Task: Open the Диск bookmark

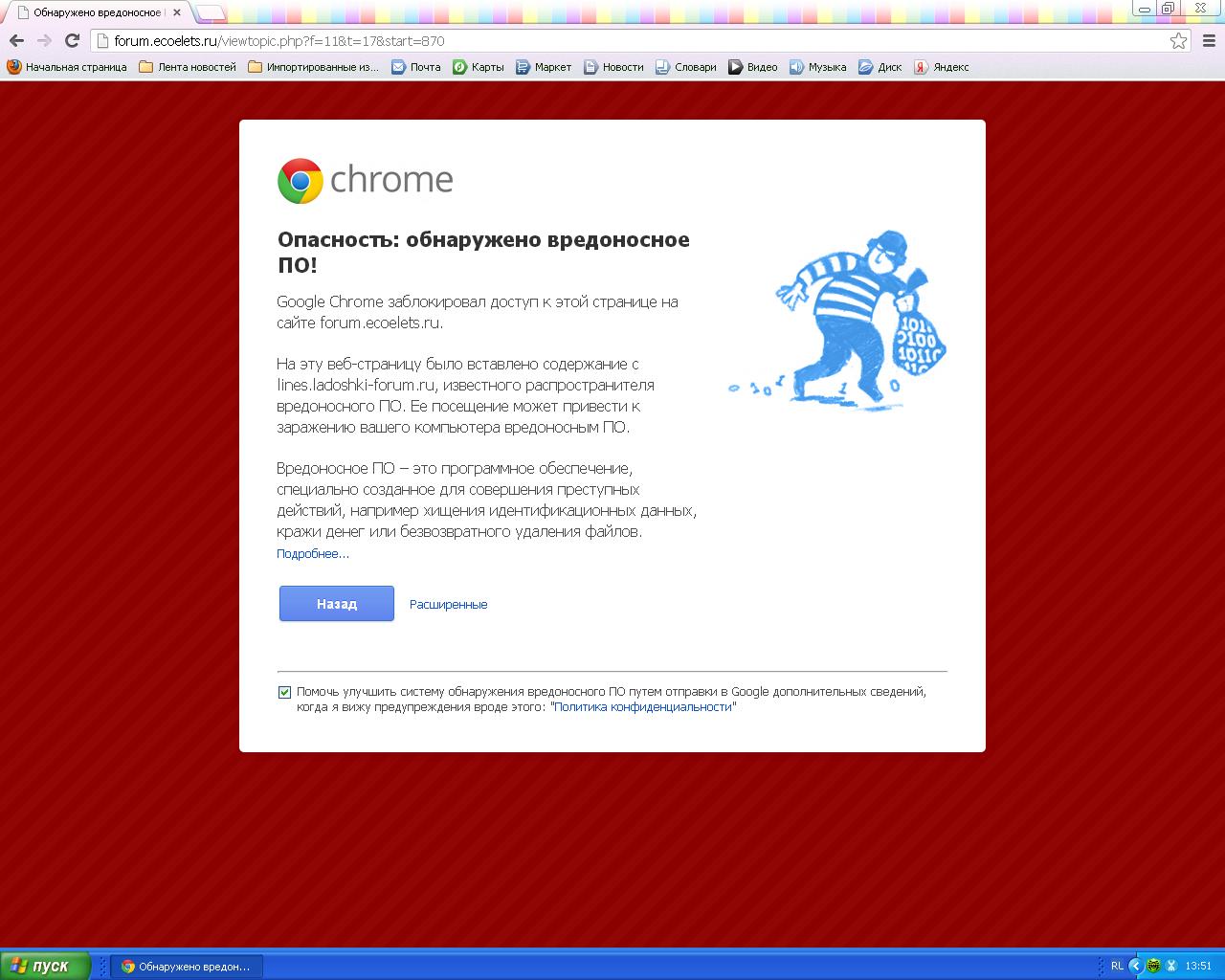Action: point(880,67)
